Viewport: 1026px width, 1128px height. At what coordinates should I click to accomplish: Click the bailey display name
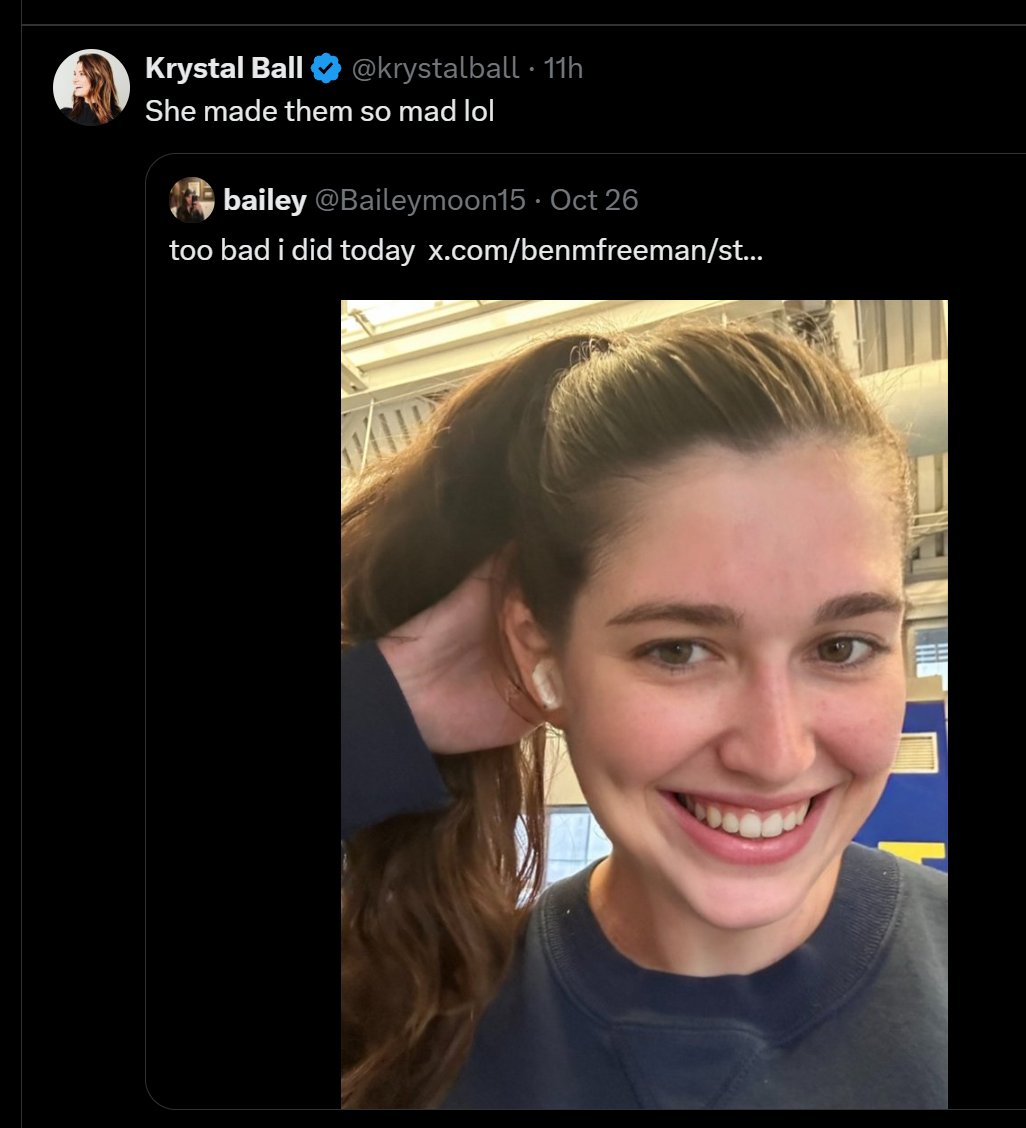point(265,200)
